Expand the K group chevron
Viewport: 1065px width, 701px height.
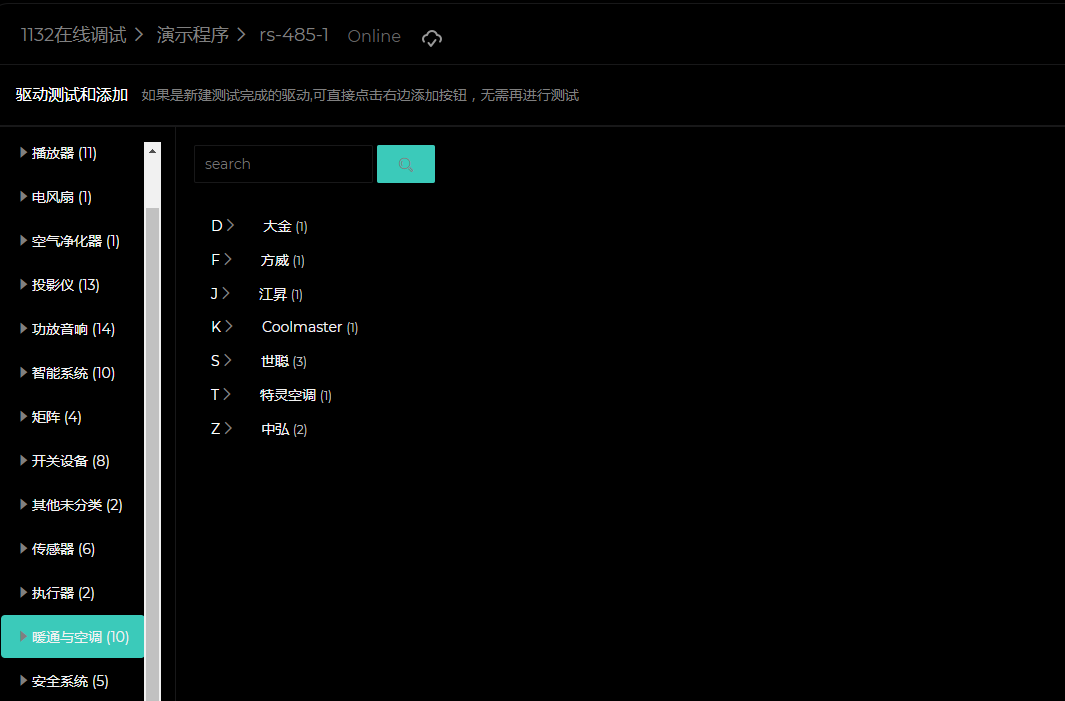point(230,327)
